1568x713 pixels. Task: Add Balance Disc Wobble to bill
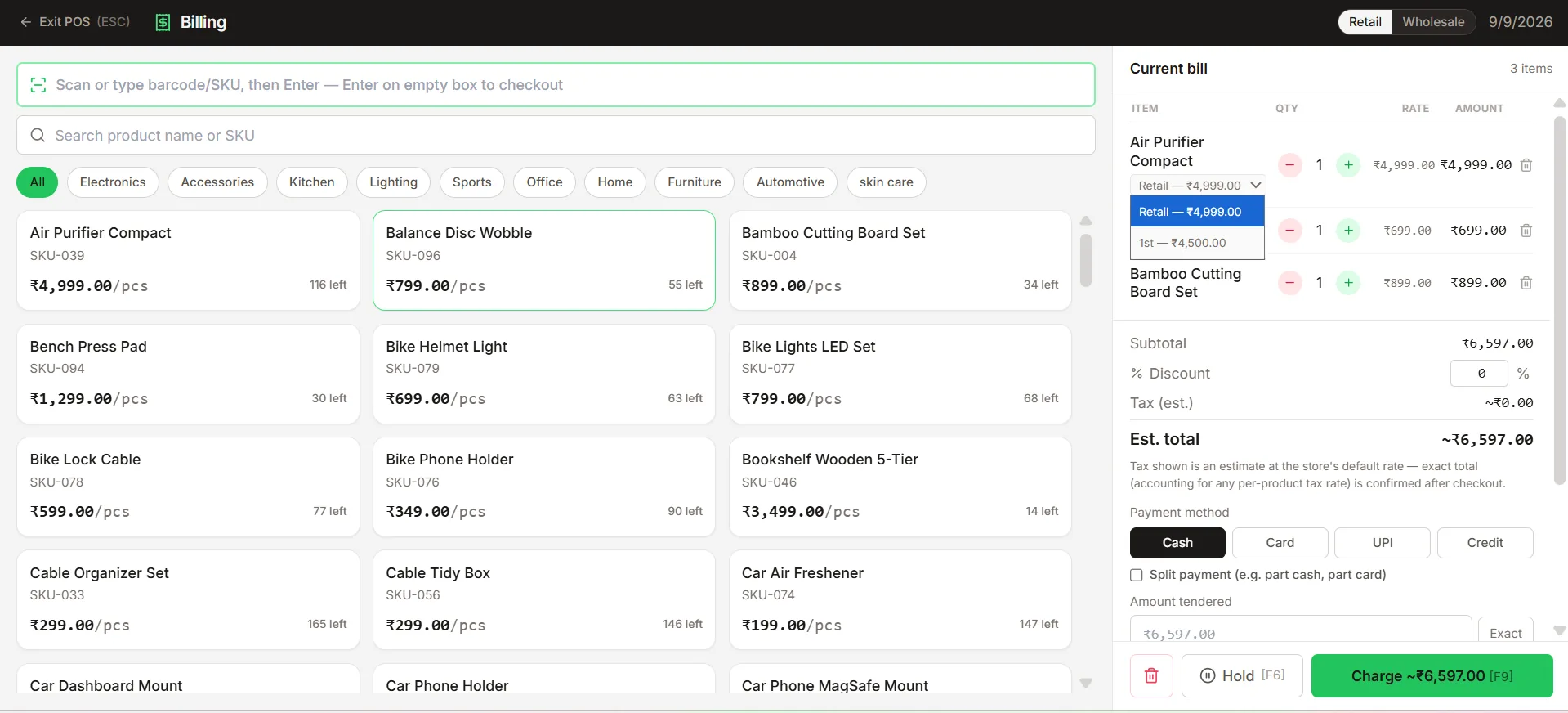543,260
